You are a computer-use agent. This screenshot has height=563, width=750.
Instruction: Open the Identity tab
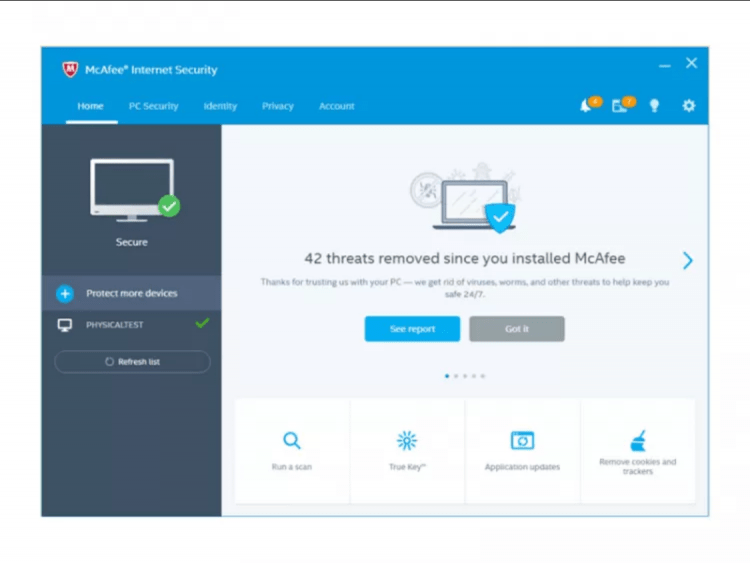click(220, 106)
